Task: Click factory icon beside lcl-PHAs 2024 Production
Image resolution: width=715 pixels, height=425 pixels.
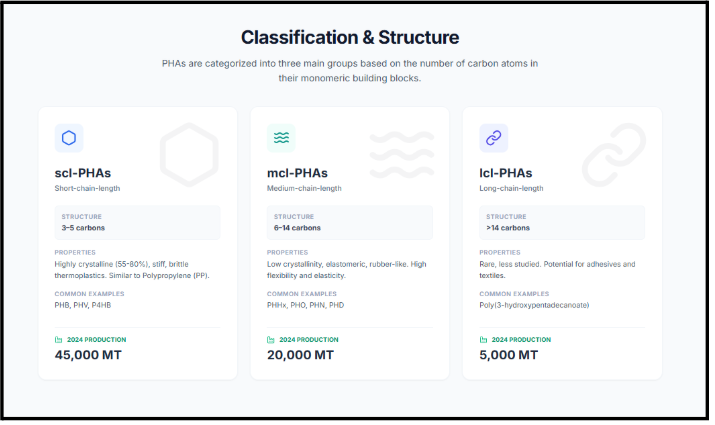Action: (483, 339)
